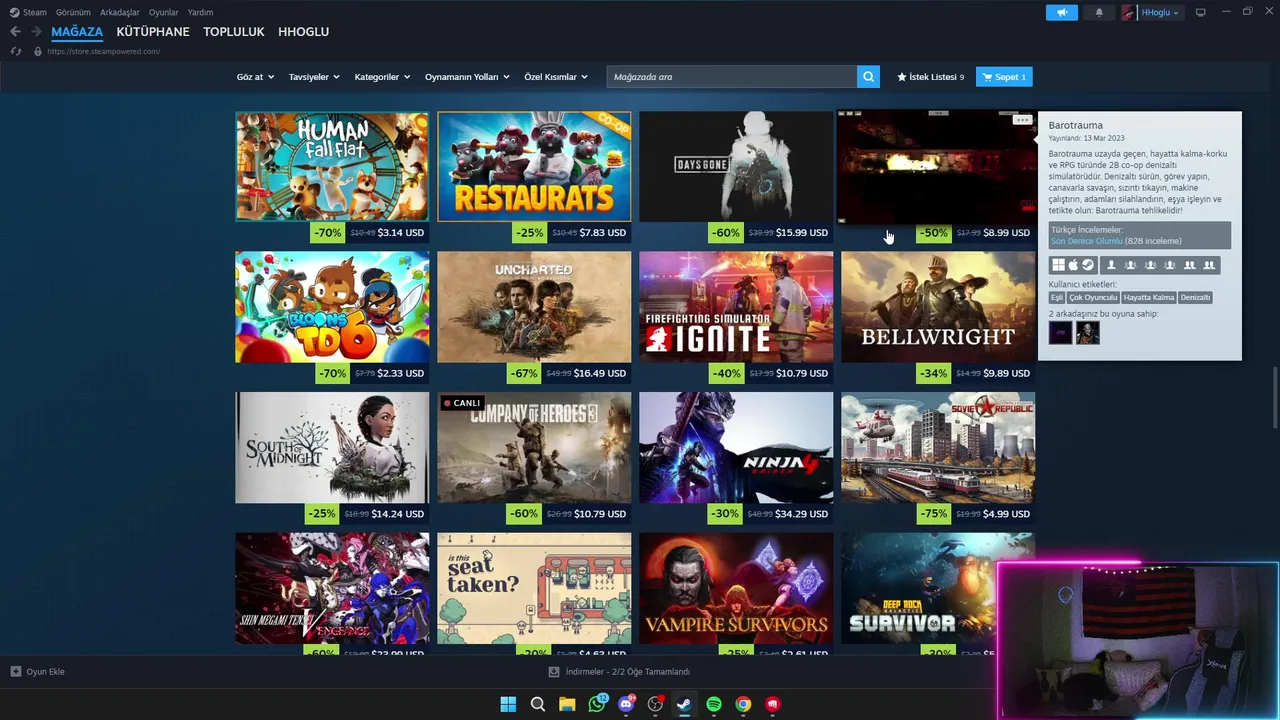The width and height of the screenshot is (1280, 720).
Task: Expand the Göz at menu
Action: 255,77
